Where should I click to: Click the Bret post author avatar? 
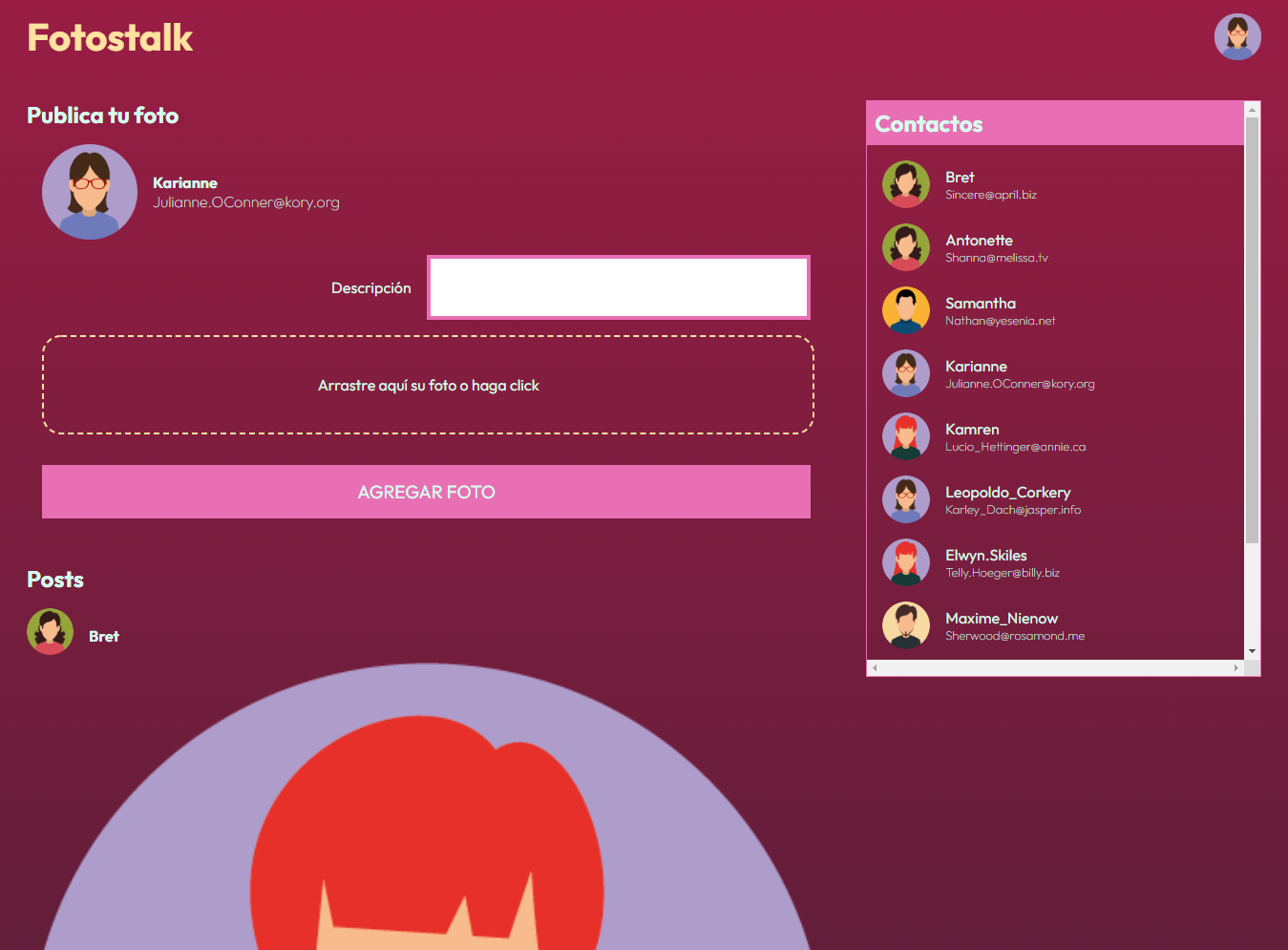pyautogui.click(x=51, y=632)
